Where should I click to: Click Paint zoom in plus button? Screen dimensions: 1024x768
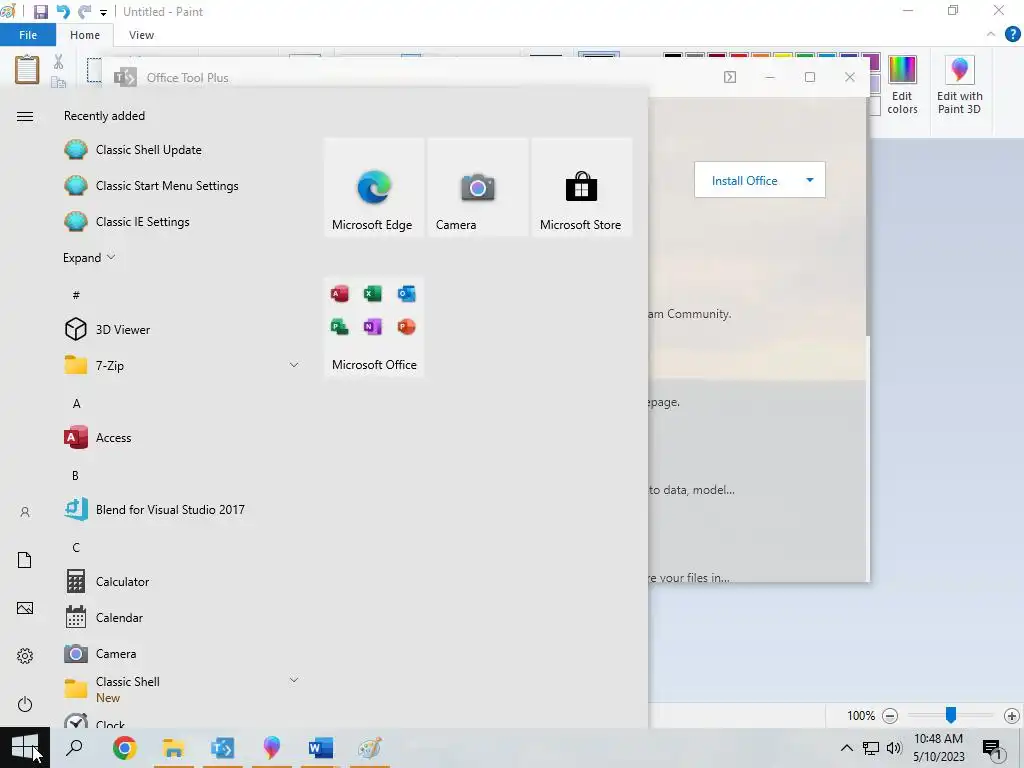coord(1012,716)
